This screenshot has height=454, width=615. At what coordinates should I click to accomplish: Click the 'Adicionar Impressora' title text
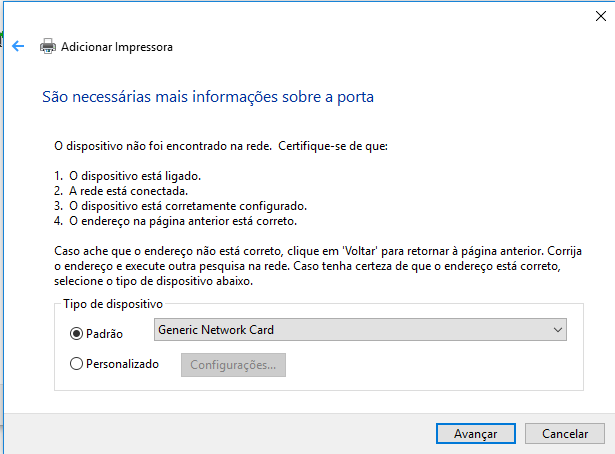point(117,47)
